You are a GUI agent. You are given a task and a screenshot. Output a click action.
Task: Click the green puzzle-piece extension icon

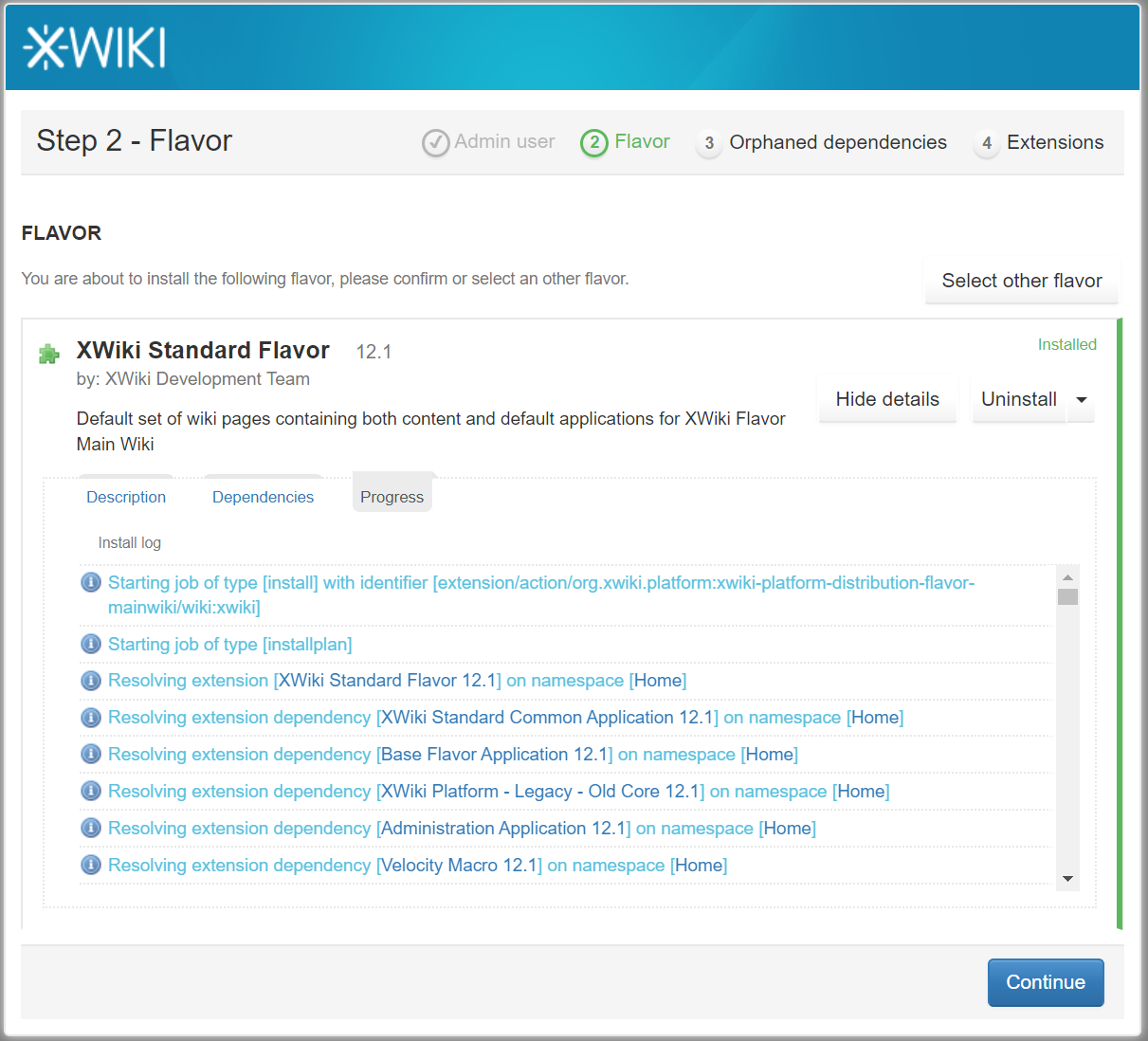coord(48,355)
